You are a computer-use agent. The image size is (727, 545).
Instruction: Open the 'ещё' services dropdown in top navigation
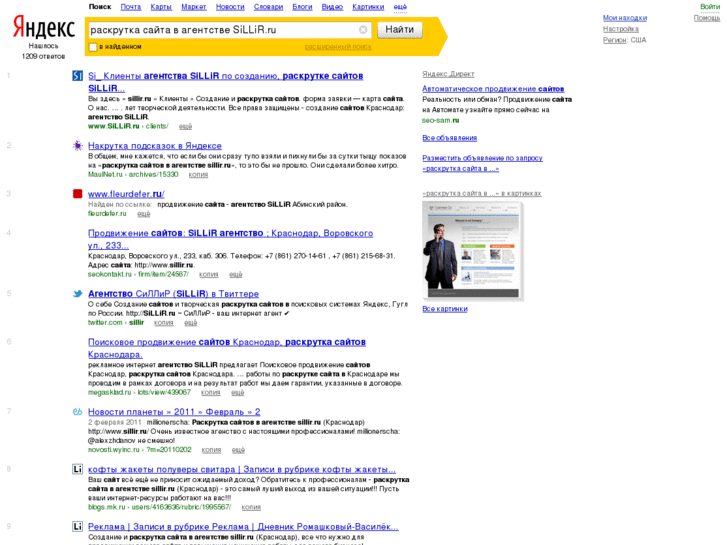[400, 7]
